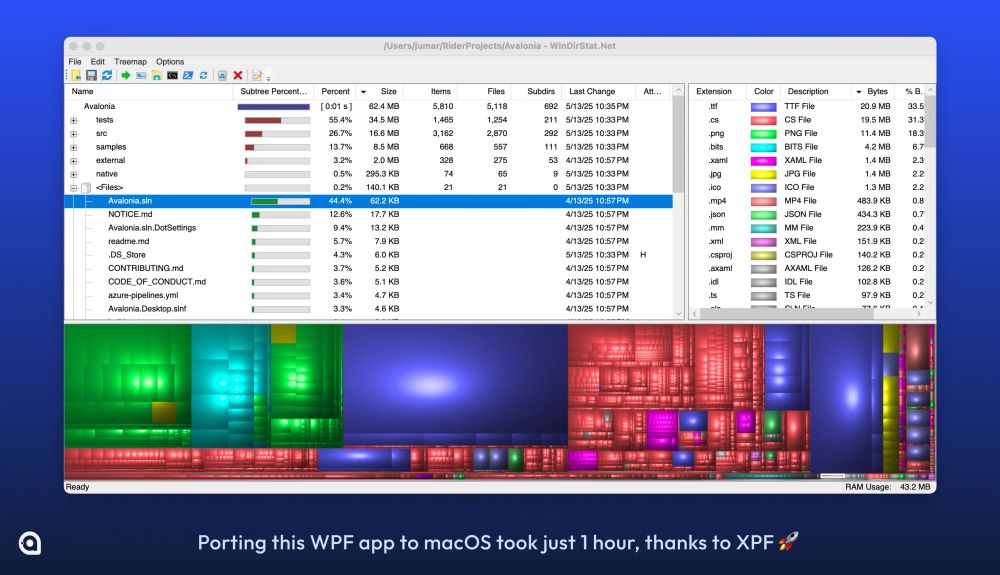
Task: Expand the native folder node
Action: coord(73,174)
